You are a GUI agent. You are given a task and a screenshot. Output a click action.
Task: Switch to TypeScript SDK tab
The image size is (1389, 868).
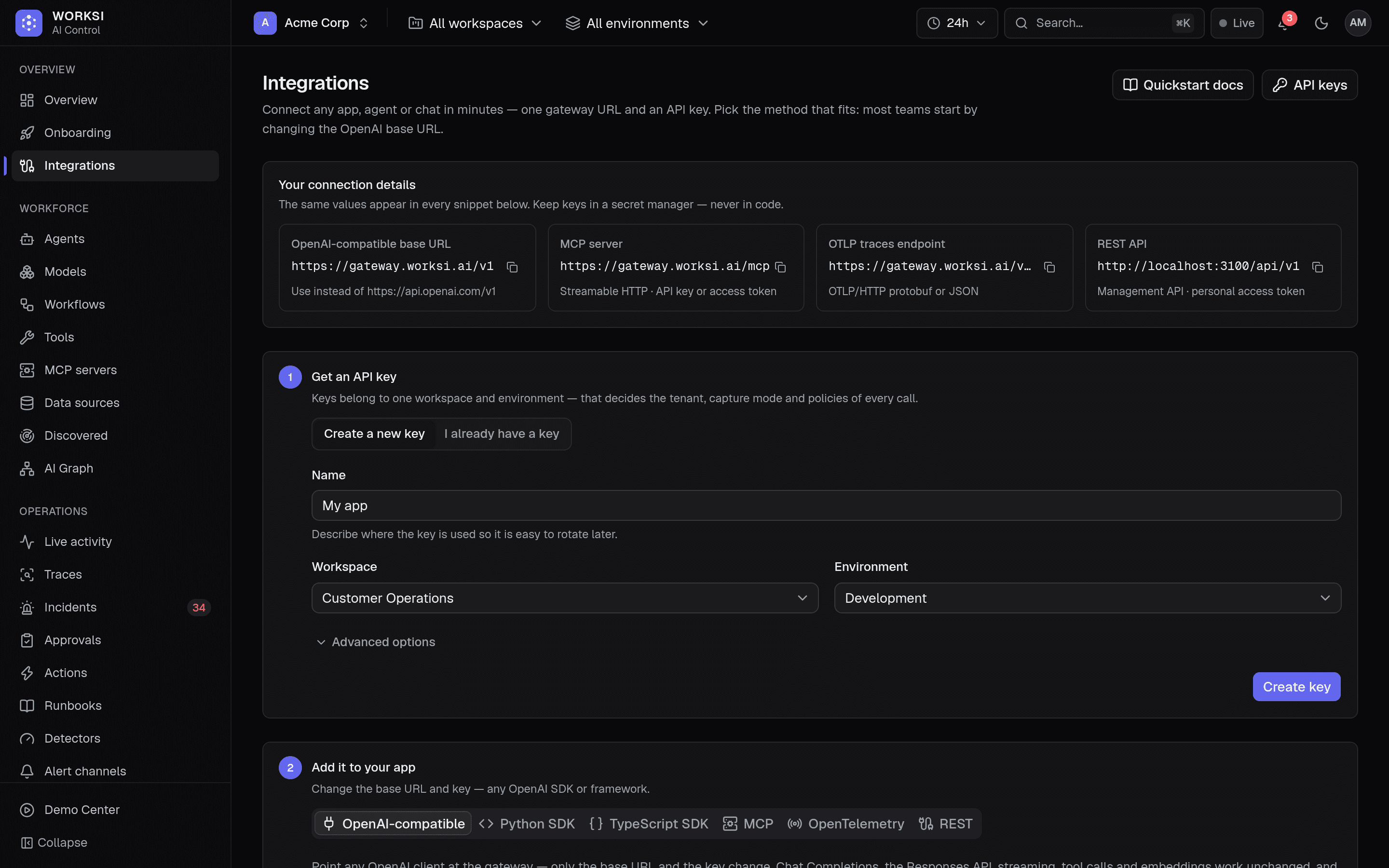(x=649, y=824)
